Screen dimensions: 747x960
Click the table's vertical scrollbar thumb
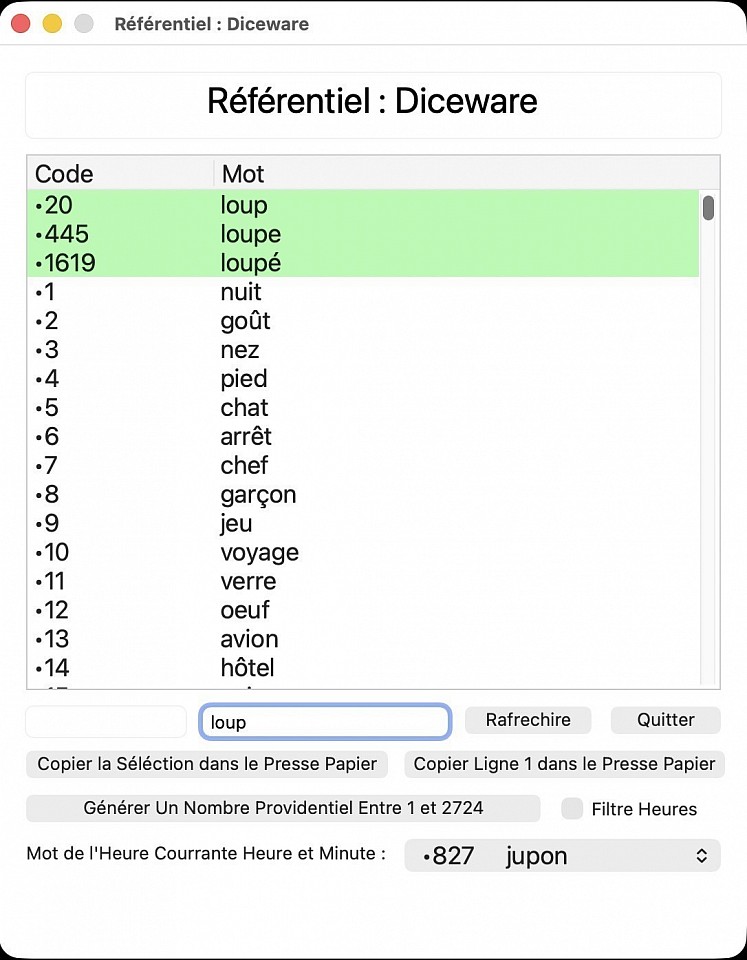click(708, 208)
